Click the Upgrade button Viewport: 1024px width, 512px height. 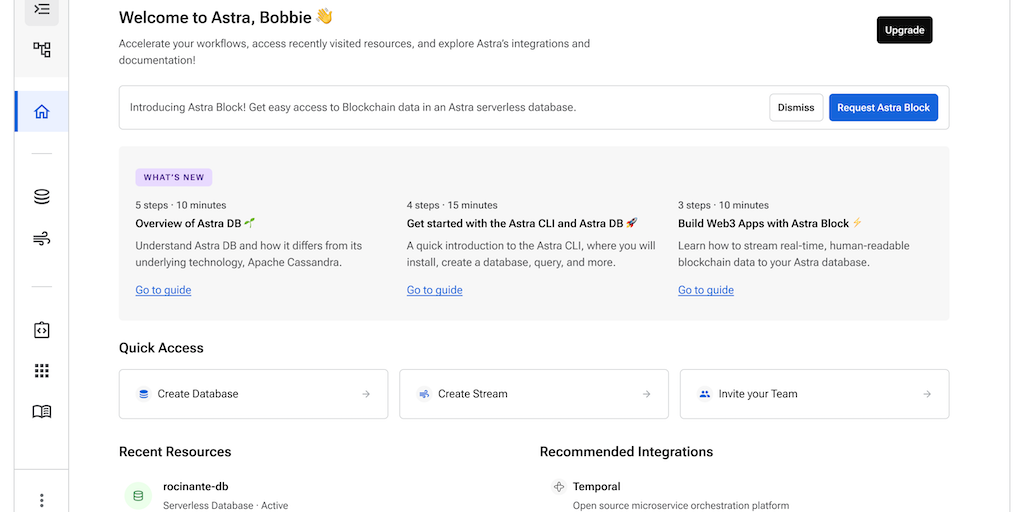(904, 30)
